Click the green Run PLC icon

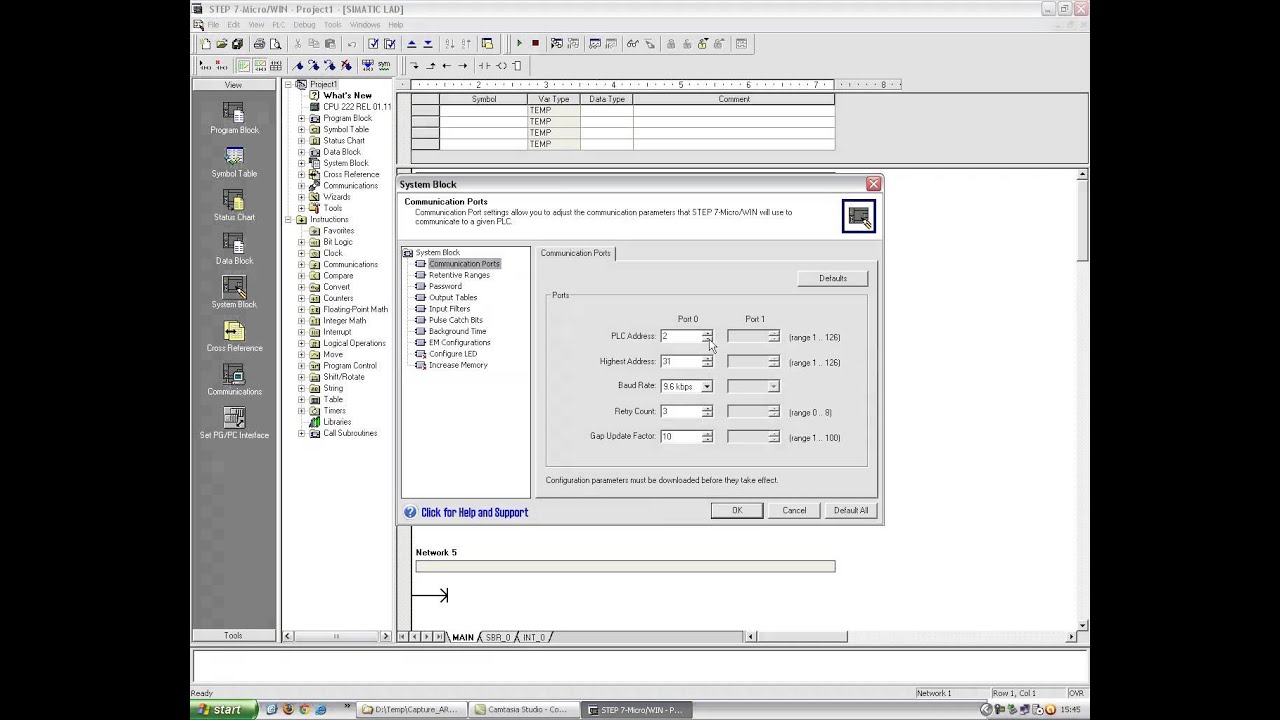point(519,44)
